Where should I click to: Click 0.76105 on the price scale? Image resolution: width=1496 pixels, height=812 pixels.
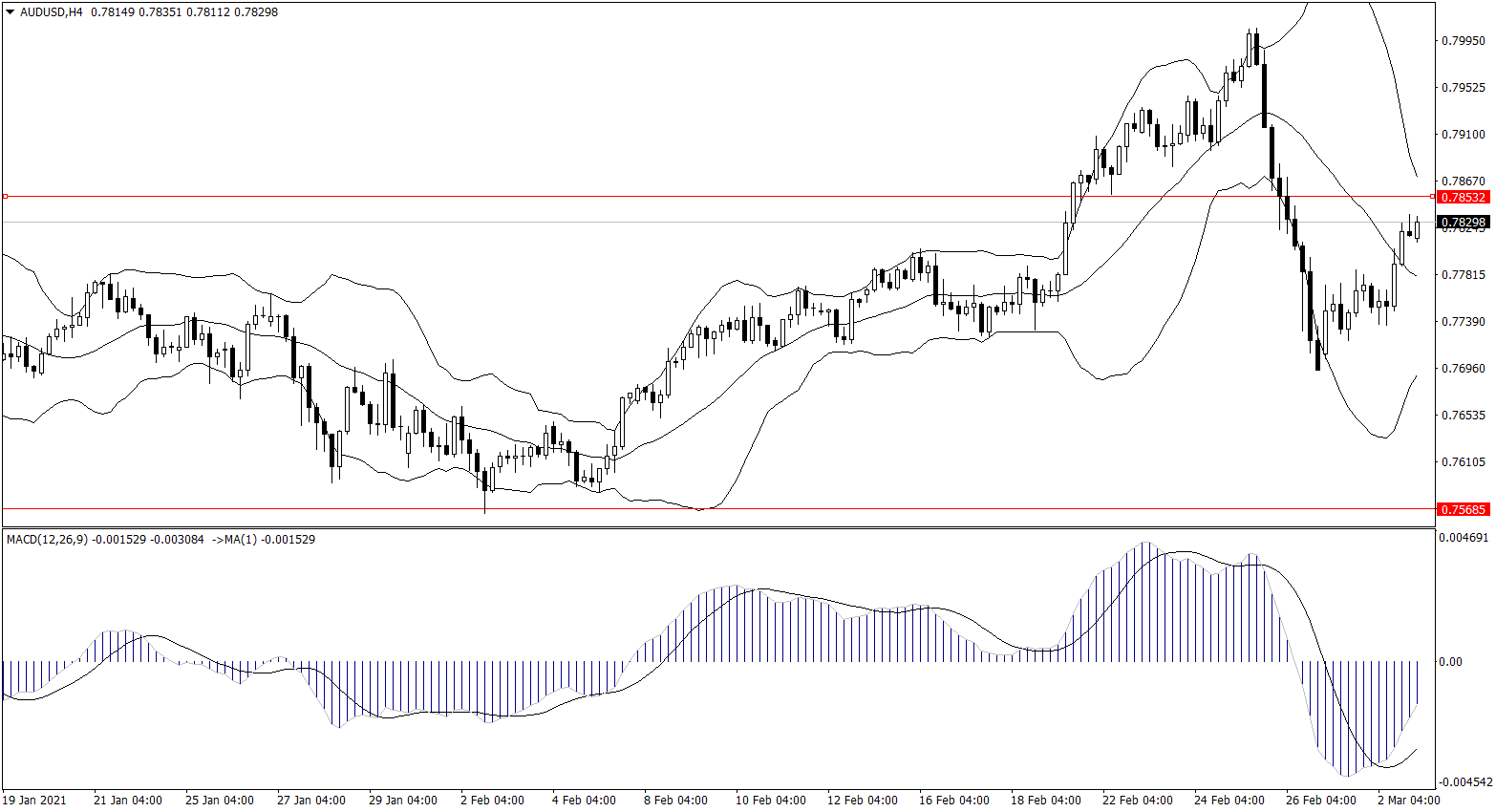click(x=1463, y=462)
